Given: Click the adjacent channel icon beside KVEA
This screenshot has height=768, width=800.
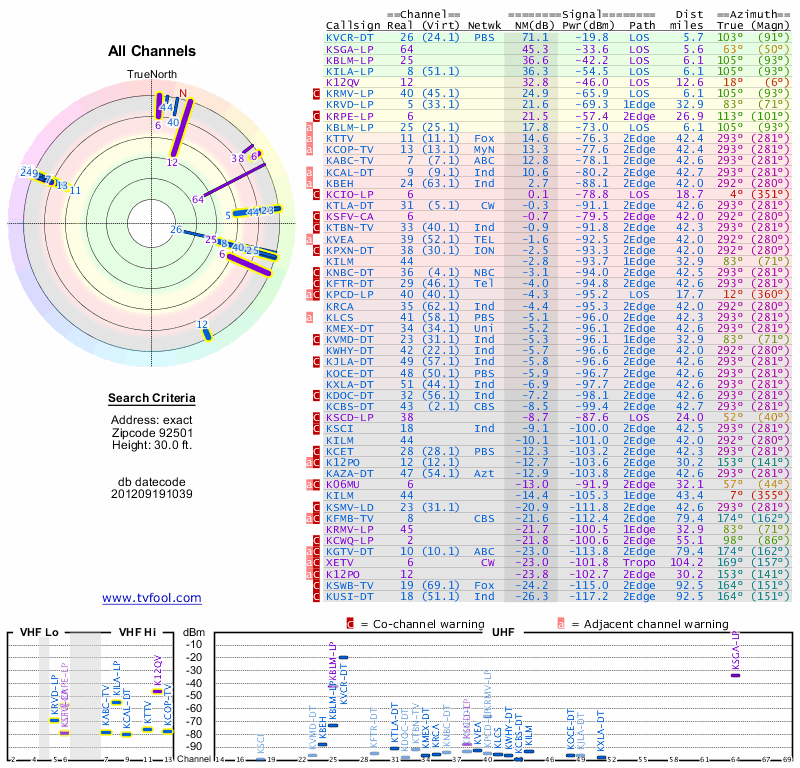Looking at the screenshot, I should [x=309, y=239].
